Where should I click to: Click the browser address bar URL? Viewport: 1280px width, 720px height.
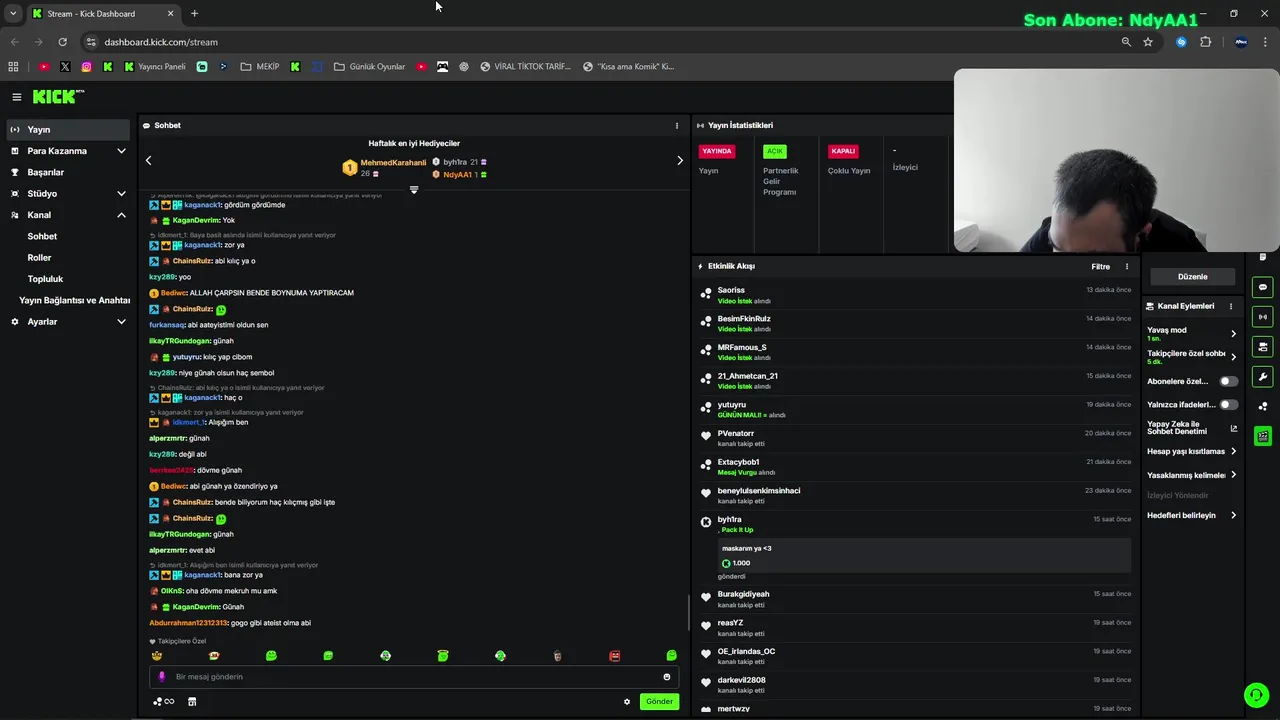tap(161, 42)
